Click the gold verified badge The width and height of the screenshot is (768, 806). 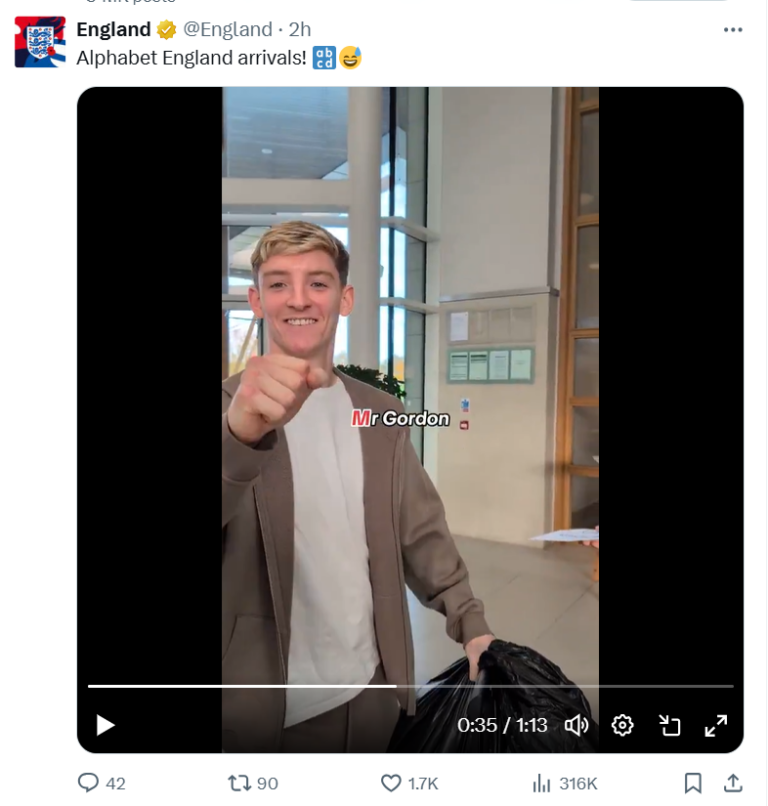(x=167, y=30)
